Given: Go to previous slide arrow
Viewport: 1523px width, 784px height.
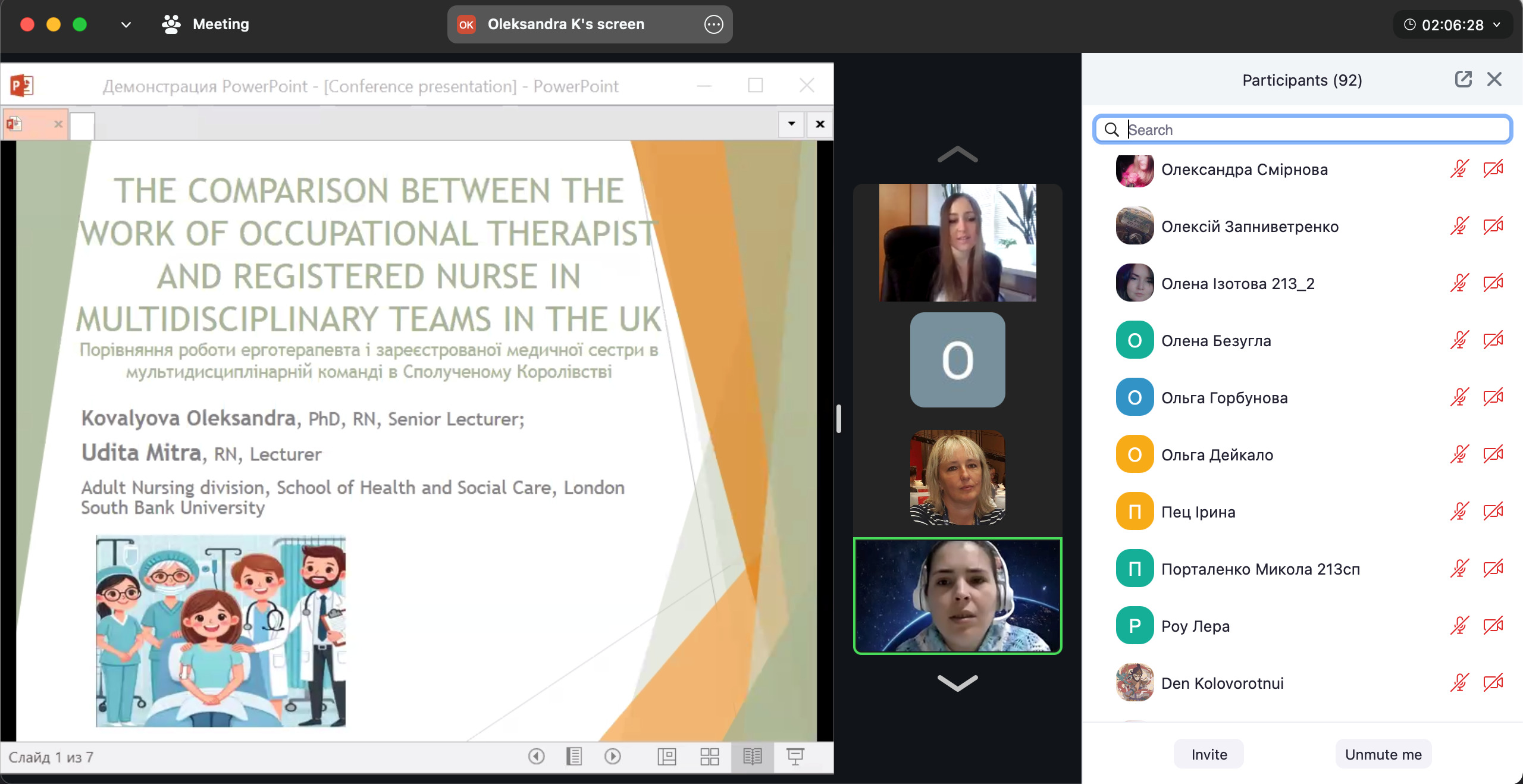Looking at the screenshot, I should click(x=536, y=756).
